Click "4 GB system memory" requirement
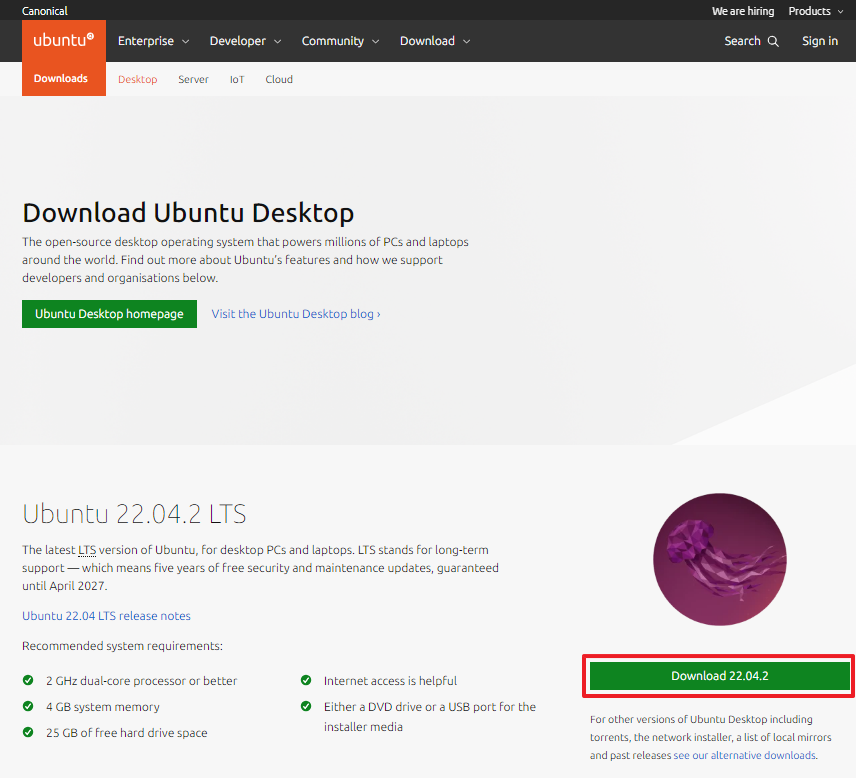Viewport: 856px width, 778px height. click(103, 707)
